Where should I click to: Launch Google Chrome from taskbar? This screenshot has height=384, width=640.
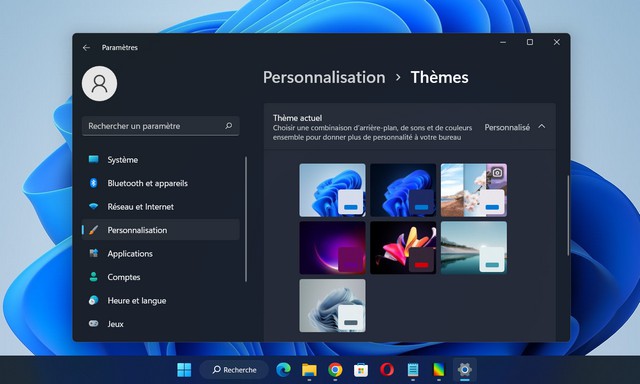(335, 370)
